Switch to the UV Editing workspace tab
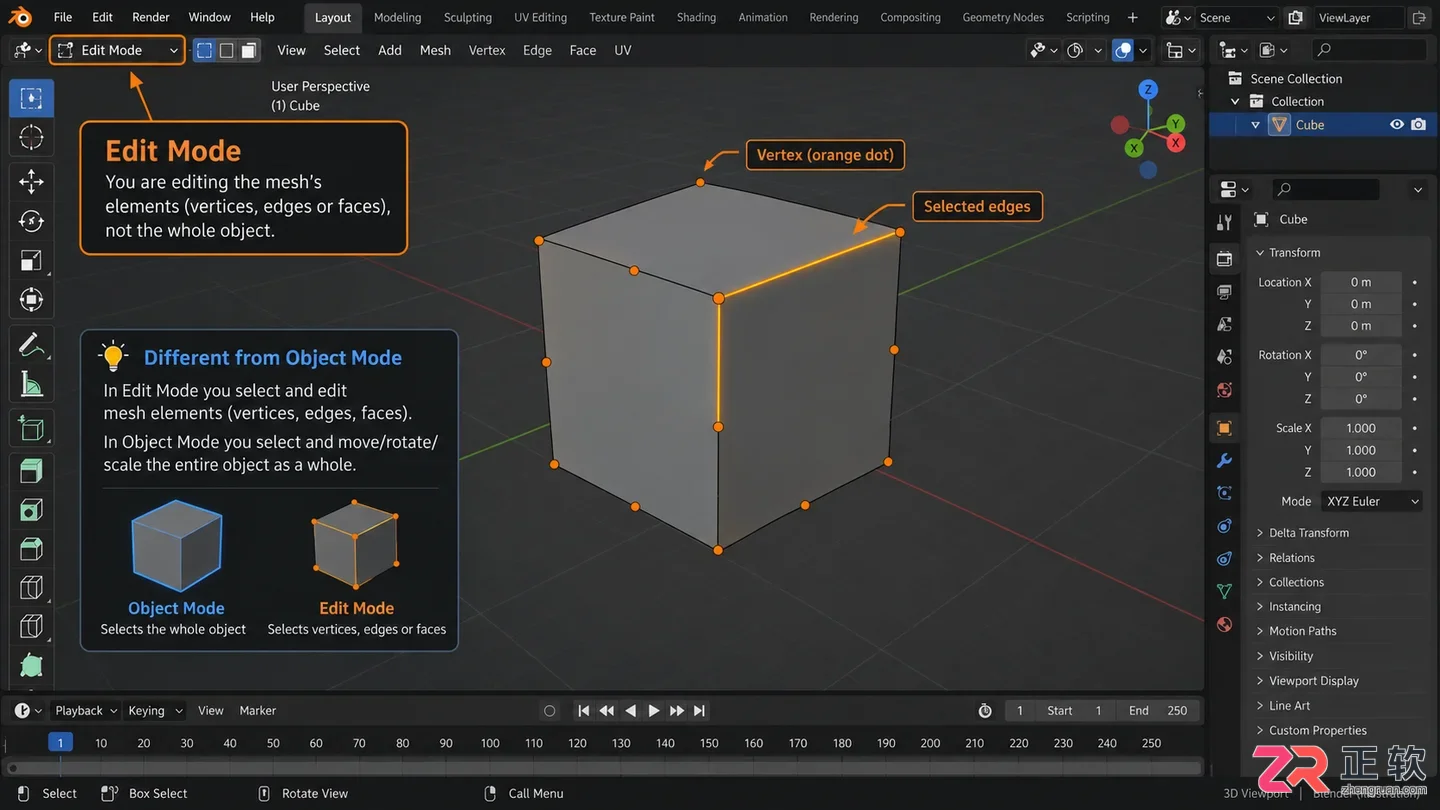Image resolution: width=1440 pixels, height=810 pixels. [x=540, y=17]
